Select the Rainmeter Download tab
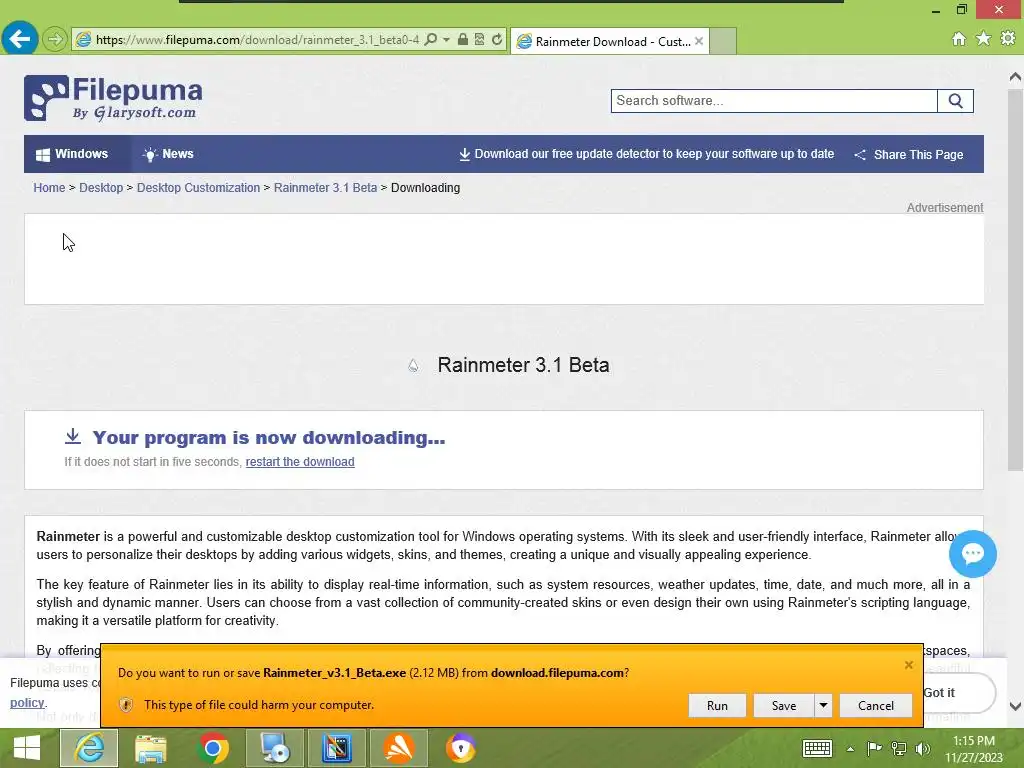Screen dimensions: 1024x768 tap(609, 41)
